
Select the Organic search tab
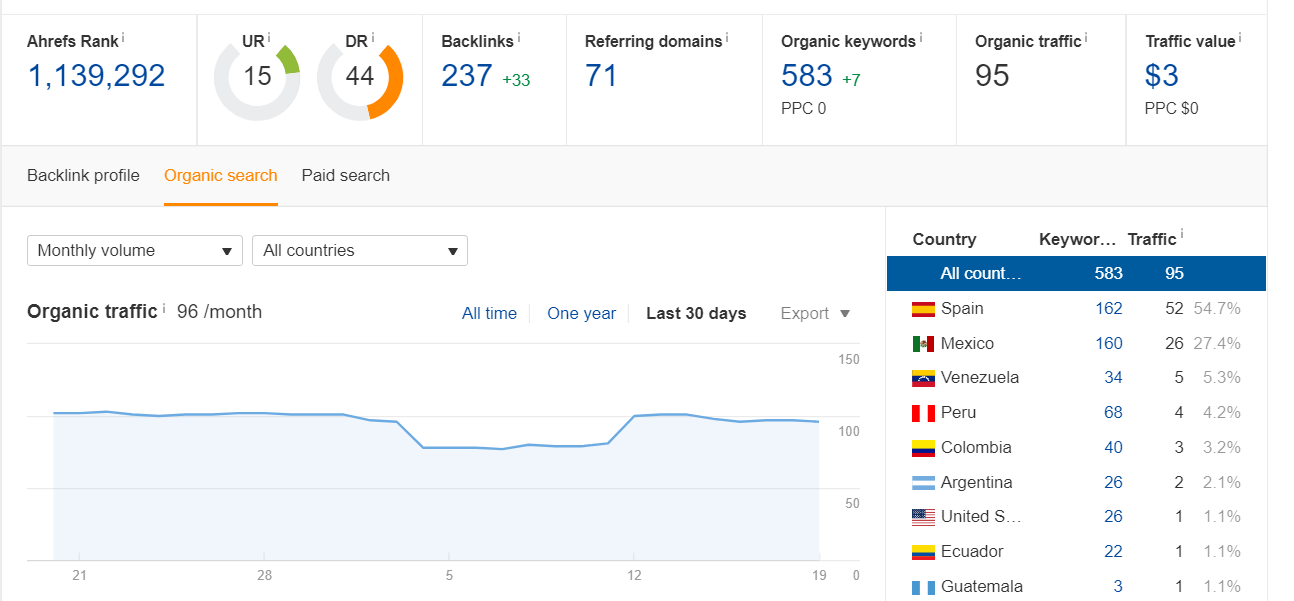[x=221, y=175]
